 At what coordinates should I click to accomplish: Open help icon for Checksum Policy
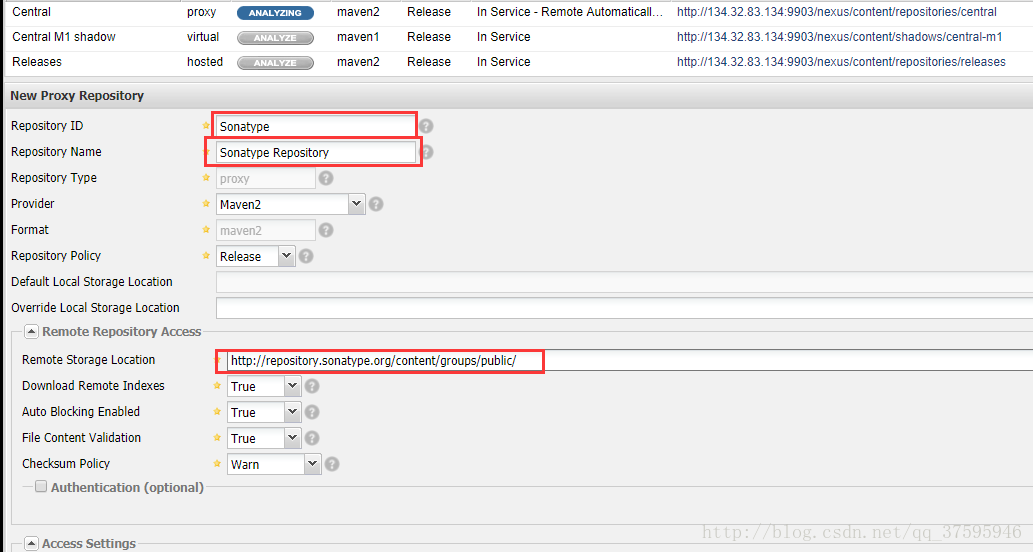[x=332, y=464]
